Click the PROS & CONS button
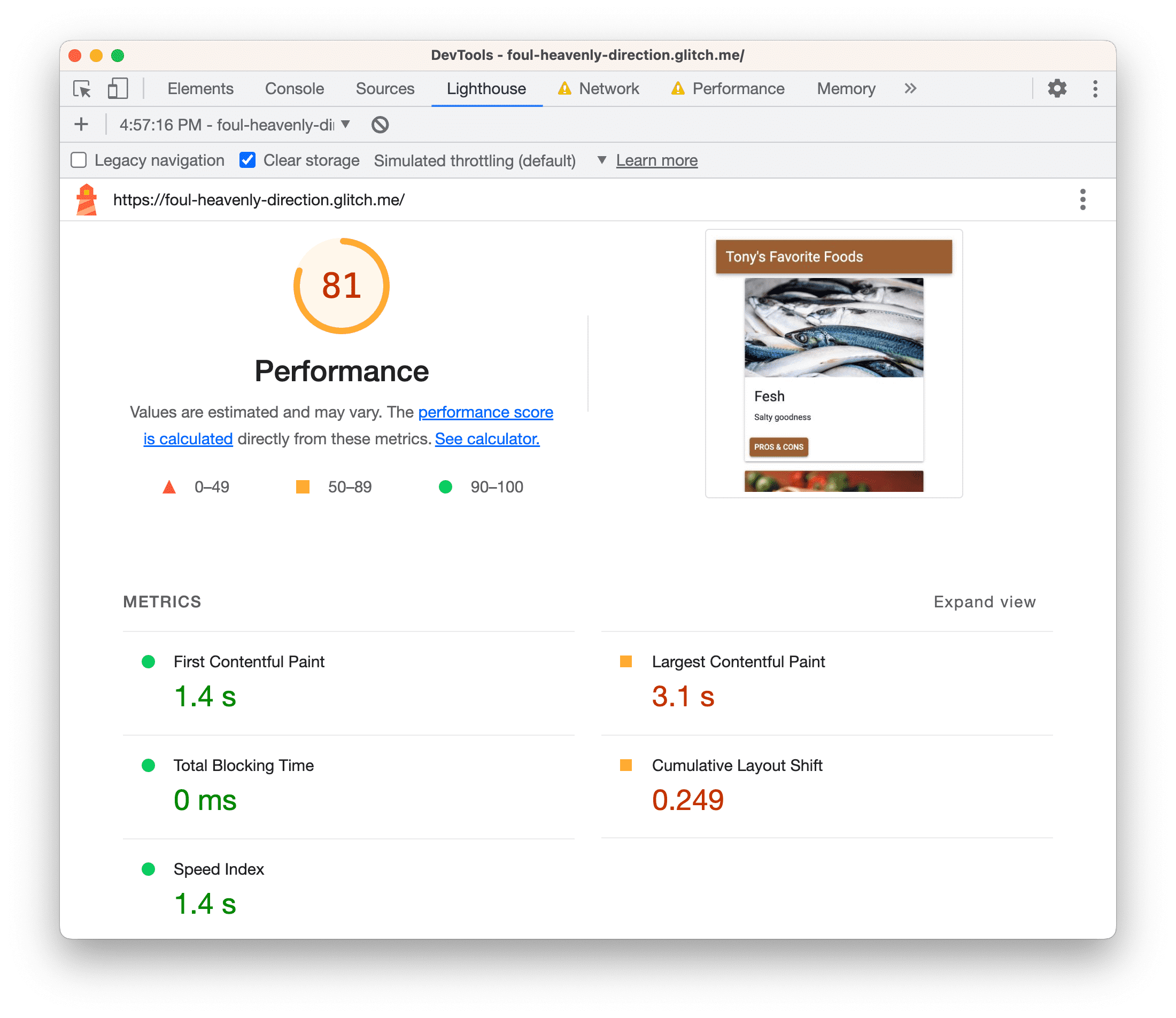The width and height of the screenshot is (1176, 1018). tap(778, 447)
